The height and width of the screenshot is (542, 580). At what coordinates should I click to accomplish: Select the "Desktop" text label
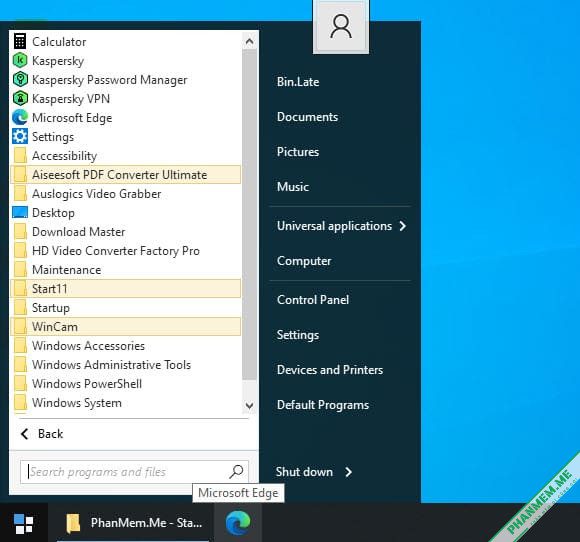tap(53, 213)
